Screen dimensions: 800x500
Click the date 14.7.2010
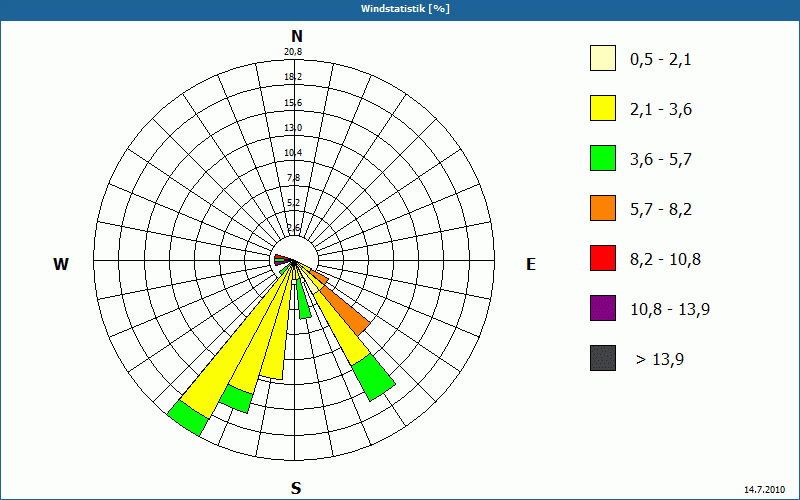tap(764, 490)
